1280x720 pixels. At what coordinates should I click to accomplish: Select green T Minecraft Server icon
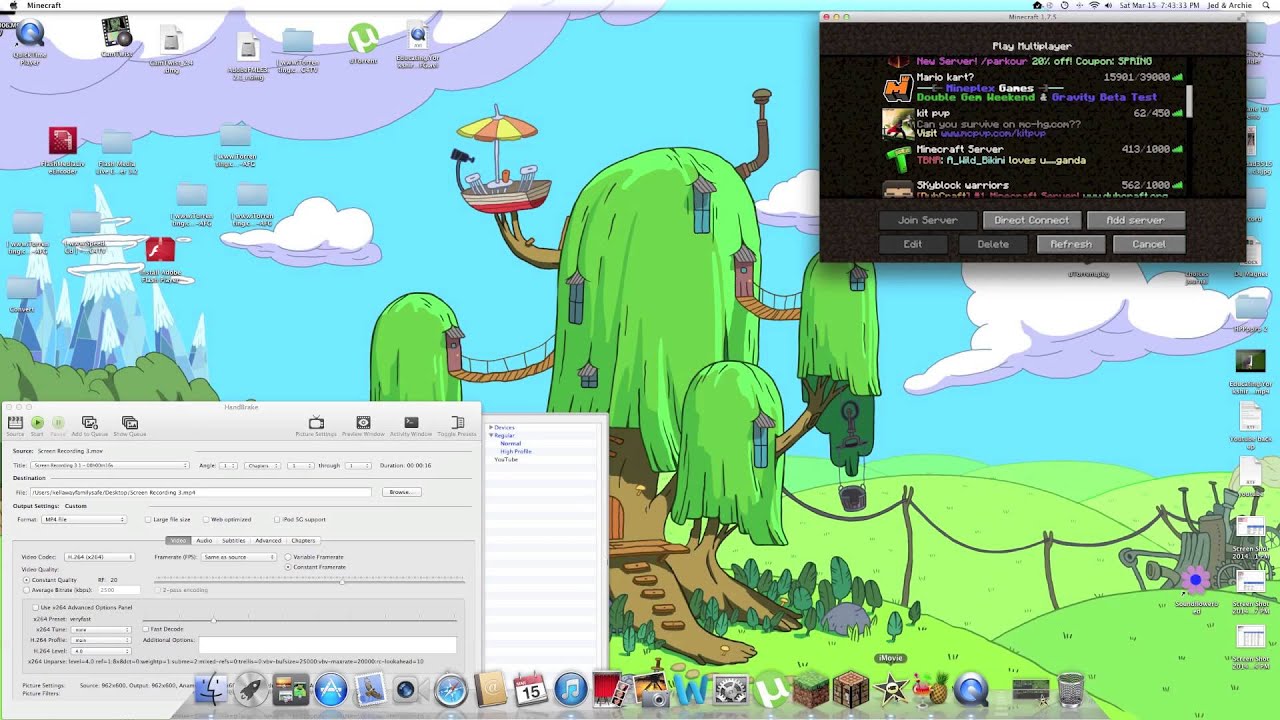tap(897, 159)
